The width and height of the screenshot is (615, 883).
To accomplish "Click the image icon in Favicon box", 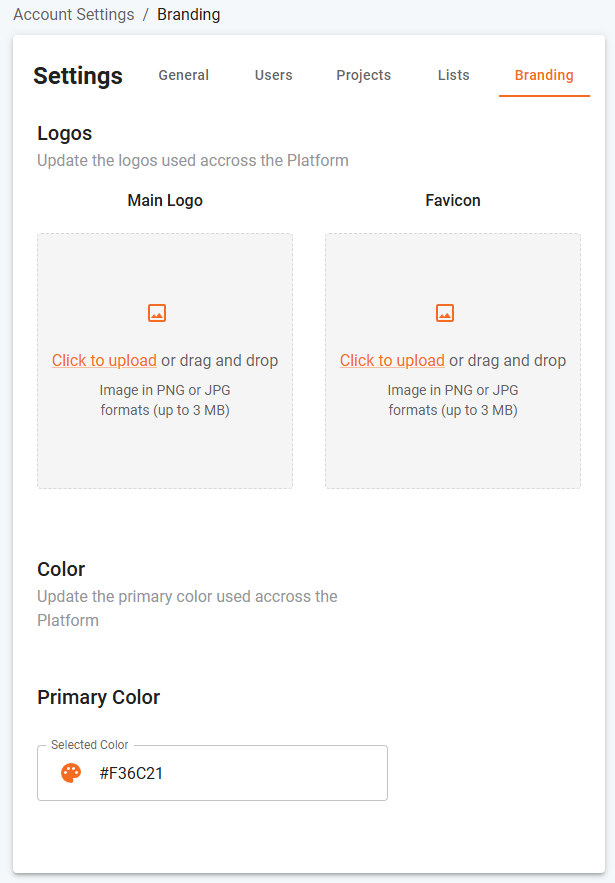I will coord(445,313).
